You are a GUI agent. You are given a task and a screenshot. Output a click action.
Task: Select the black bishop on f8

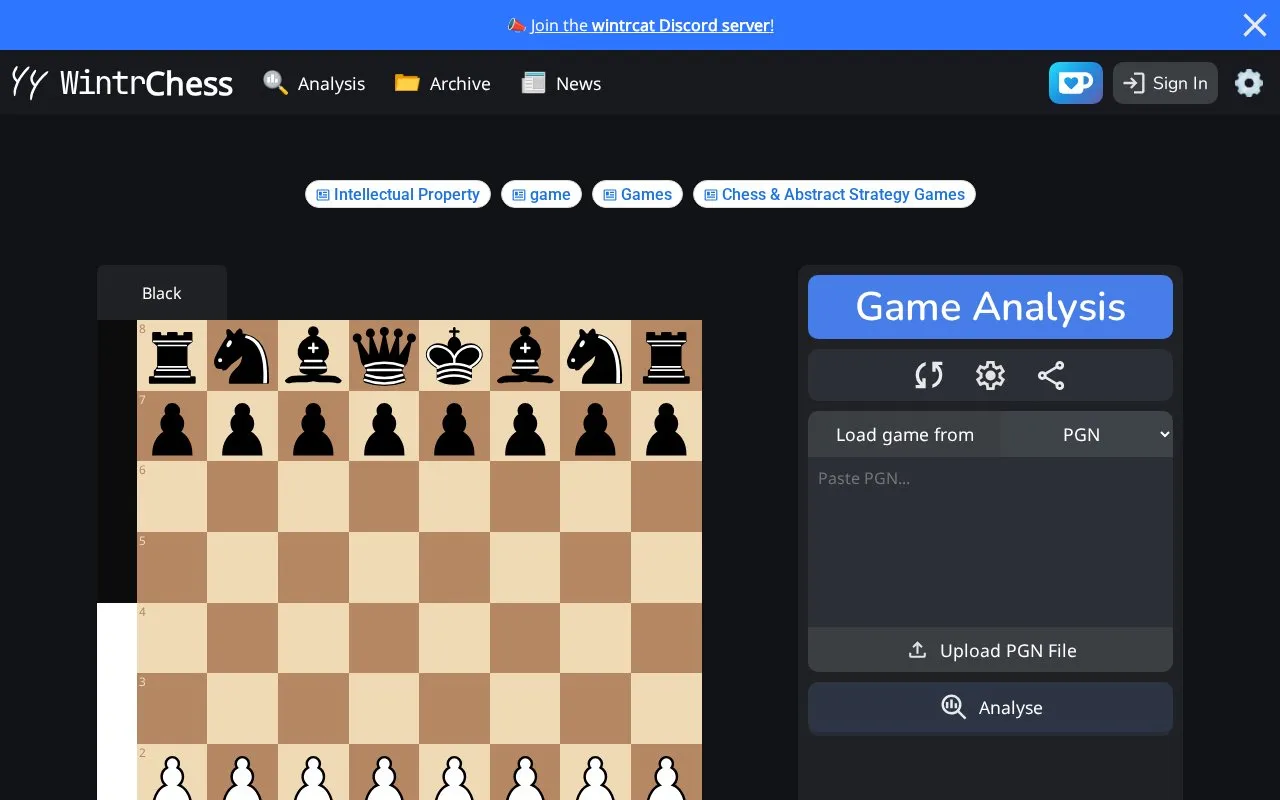click(526, 356)
